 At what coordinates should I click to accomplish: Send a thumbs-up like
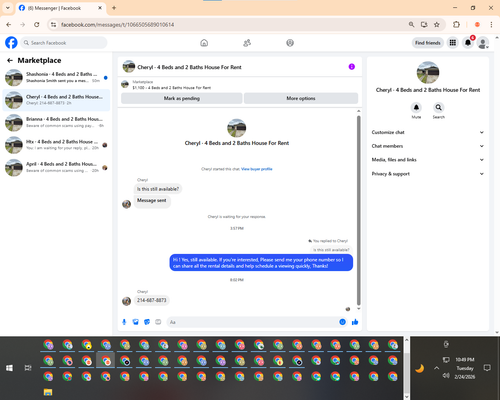pos(355,322)
